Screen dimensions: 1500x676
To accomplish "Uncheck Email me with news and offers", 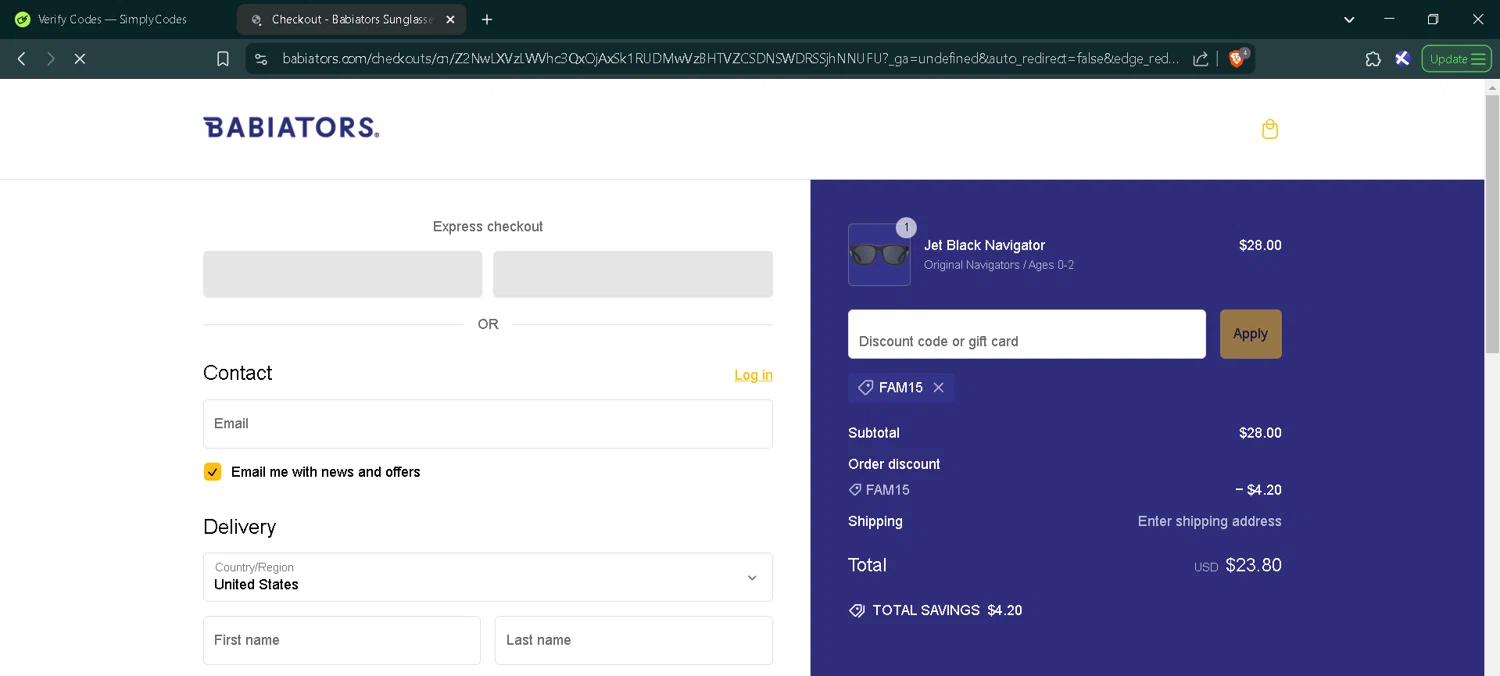I will [x=212, y=472].
